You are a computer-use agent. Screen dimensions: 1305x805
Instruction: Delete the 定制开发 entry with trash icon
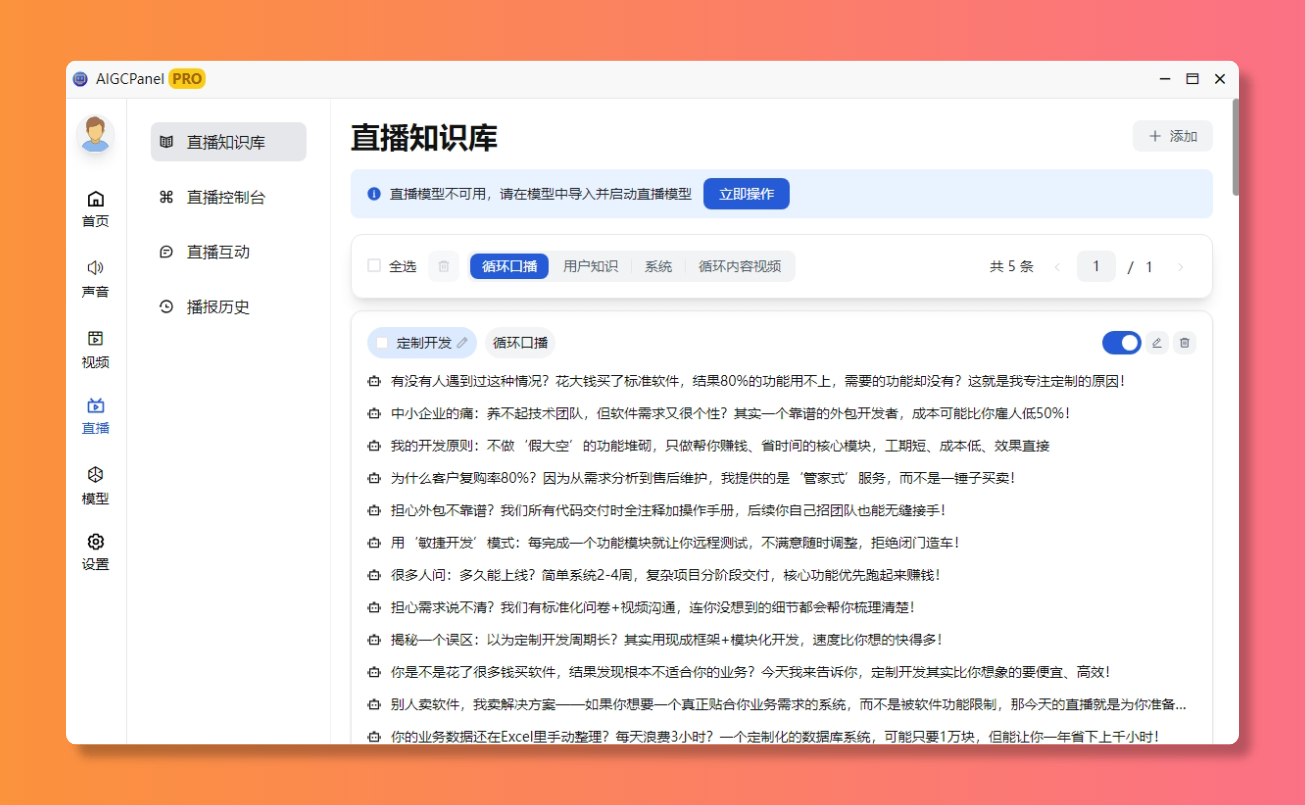click(x=1184, y=343)
